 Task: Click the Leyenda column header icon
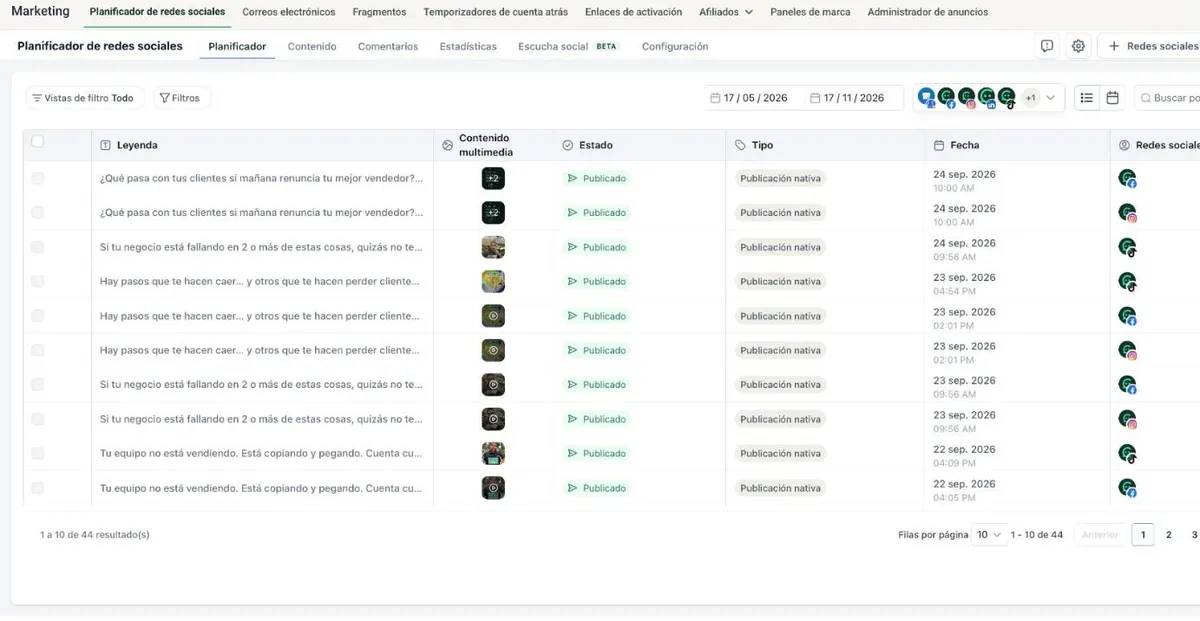coord(105,145)
